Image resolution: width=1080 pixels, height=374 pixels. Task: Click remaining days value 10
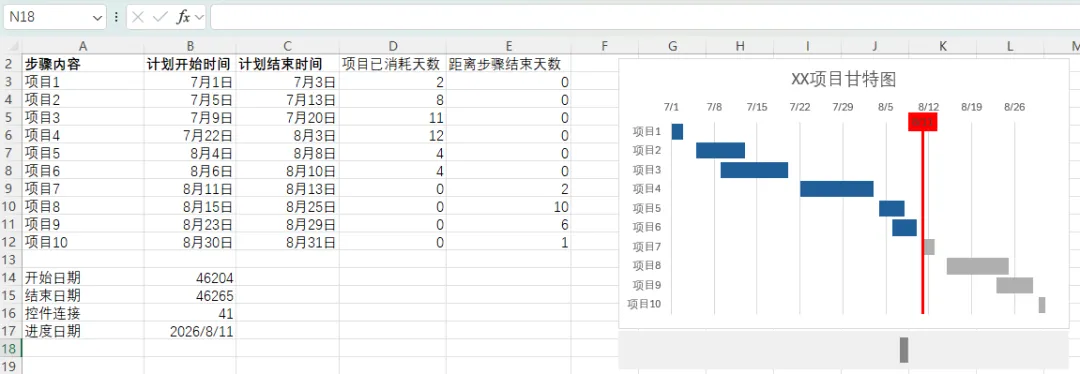(508, 207)
